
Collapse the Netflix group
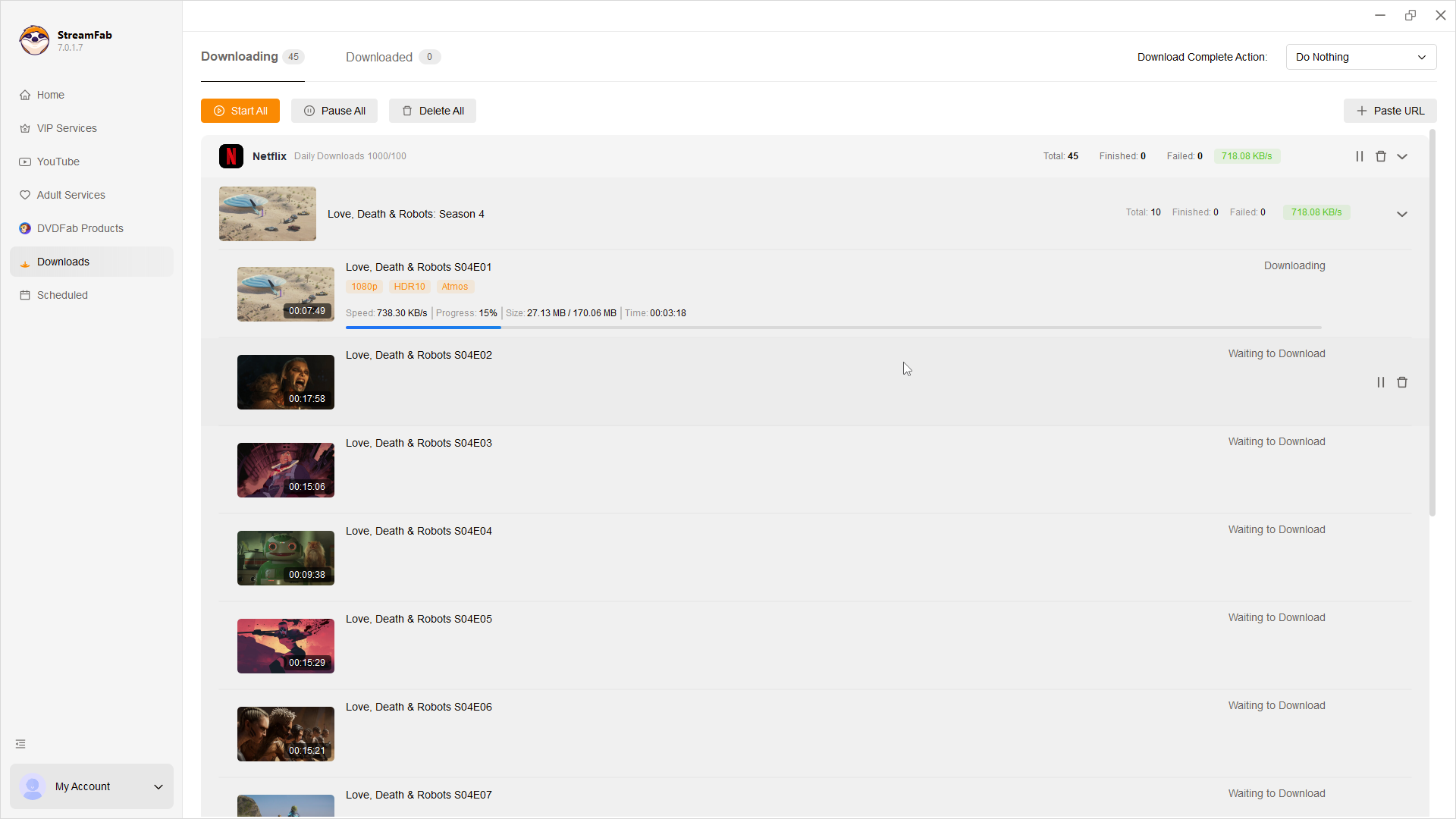(1402, 156)
